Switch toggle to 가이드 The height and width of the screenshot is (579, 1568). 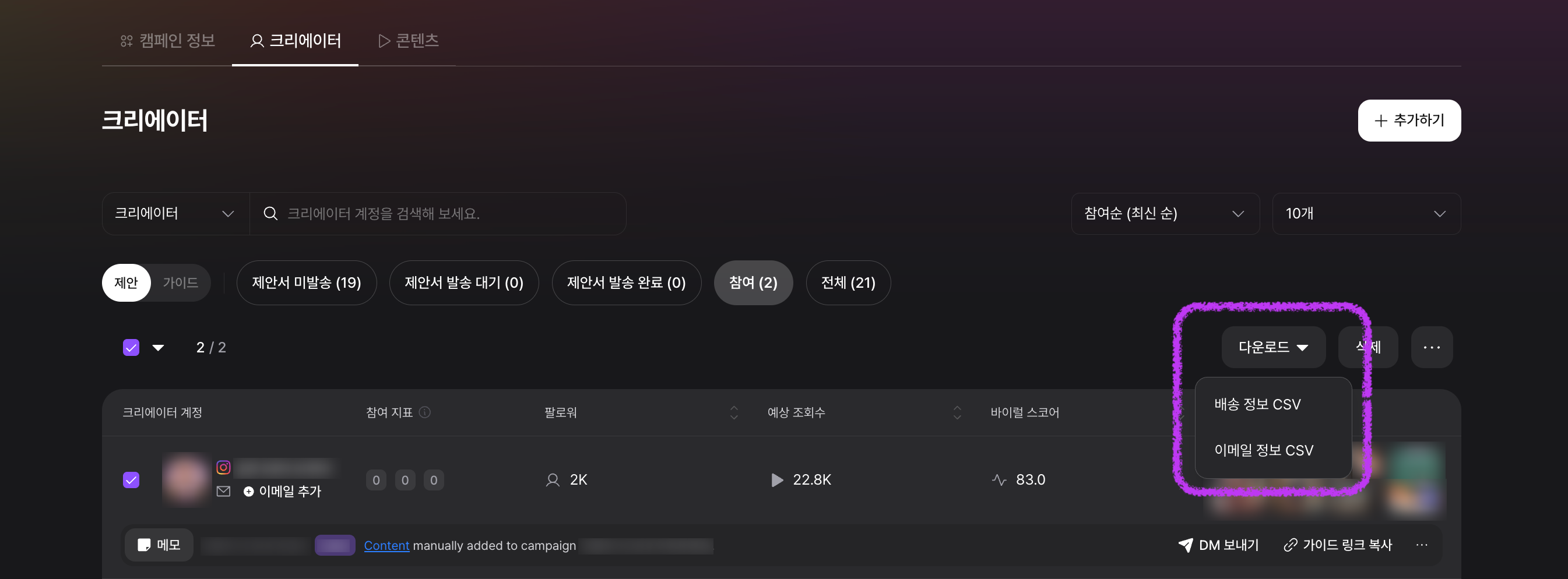[180, 283]
